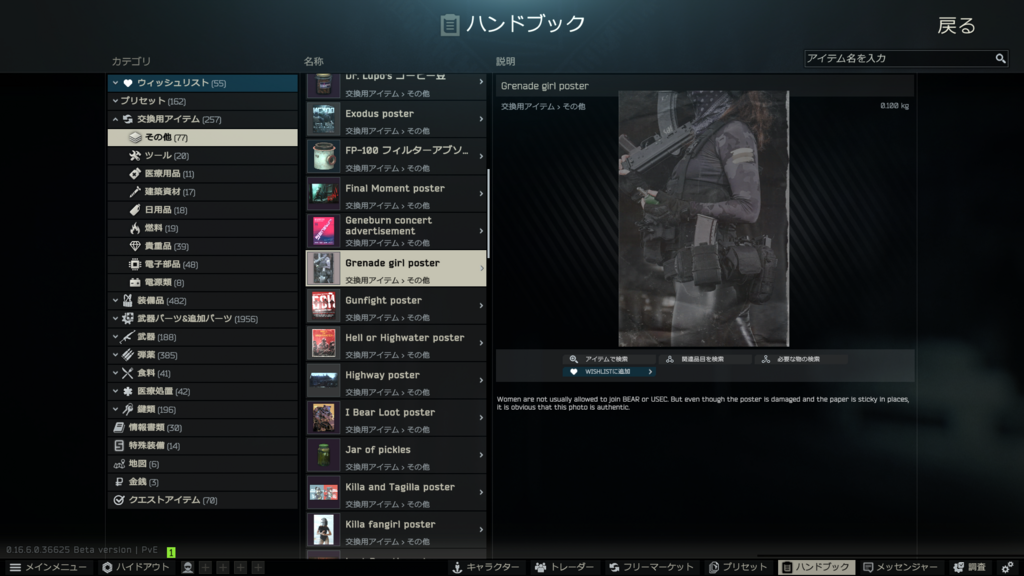Click the Jar of pickles thumbnail
This screenshot has height=576, width=1024.
[323, 455]
